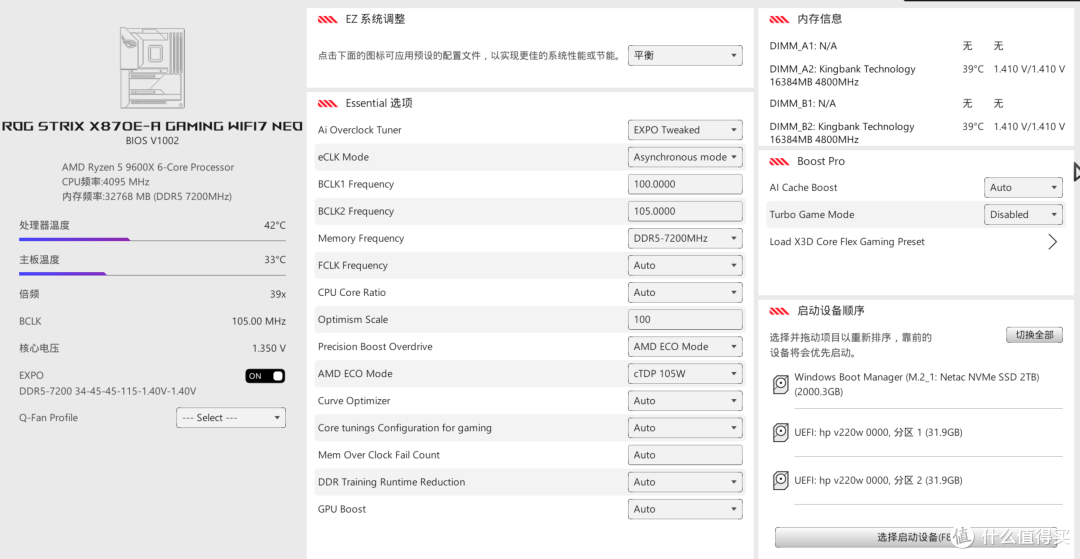Click the 选择启动设备 button
This screenshot has width=1080, height=559.
(x=916, y=537)
